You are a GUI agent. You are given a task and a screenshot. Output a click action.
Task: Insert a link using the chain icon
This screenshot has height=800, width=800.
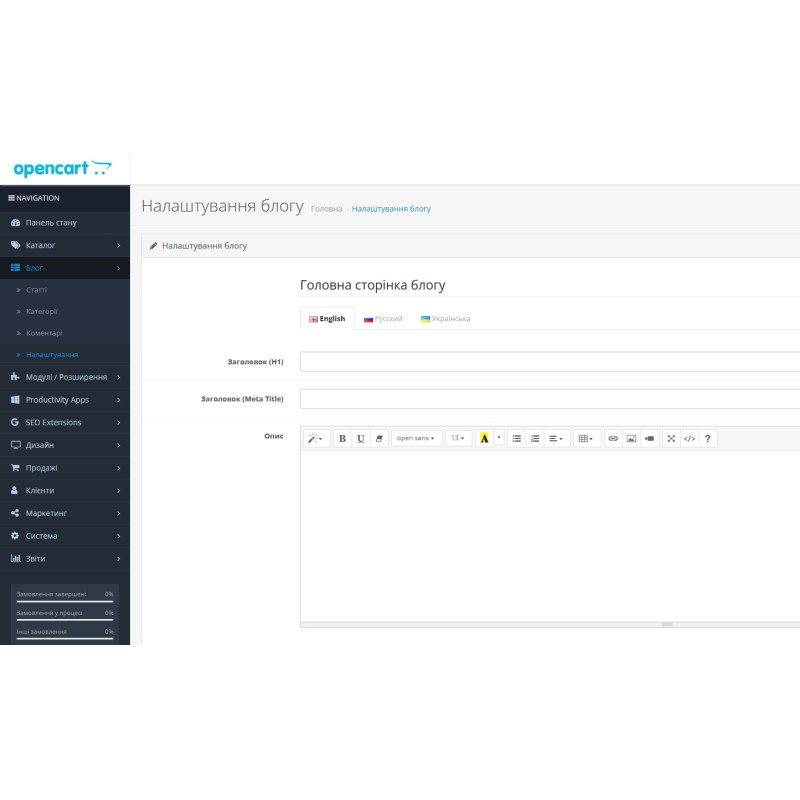tap(613, 438)
